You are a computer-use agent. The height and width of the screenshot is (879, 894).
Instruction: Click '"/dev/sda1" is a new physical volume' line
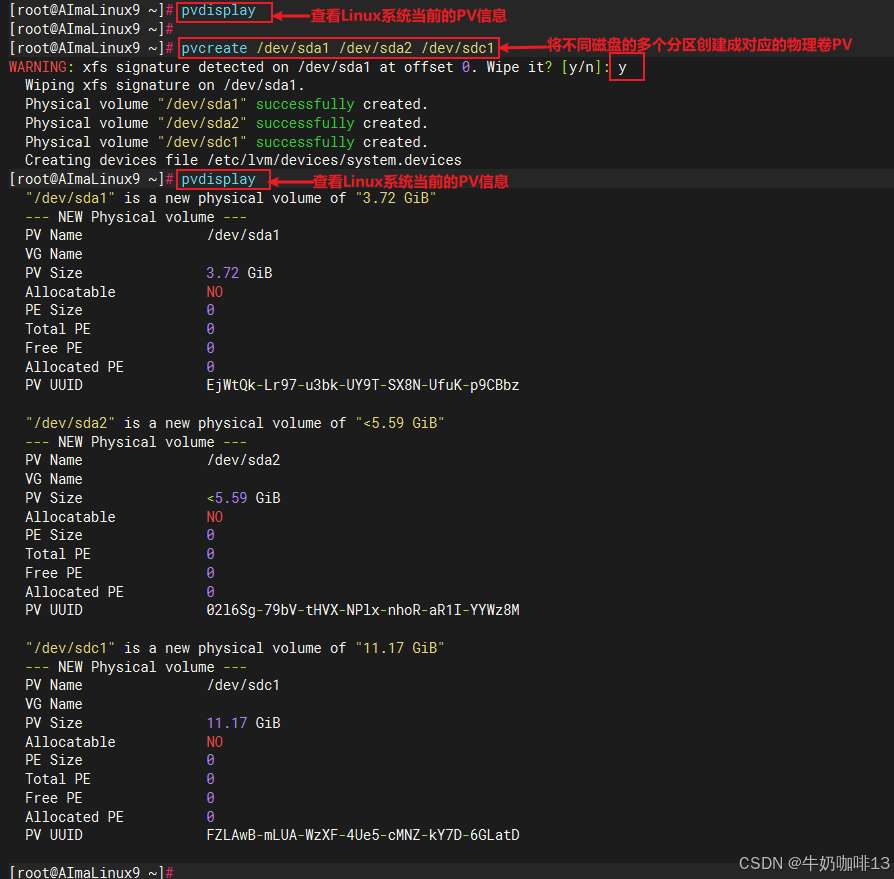(x=231, y=198)
